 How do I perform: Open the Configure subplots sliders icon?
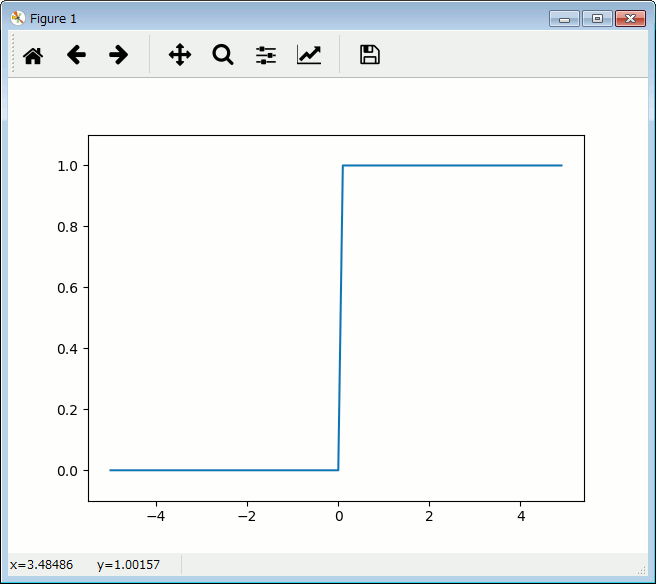[265, 55]
